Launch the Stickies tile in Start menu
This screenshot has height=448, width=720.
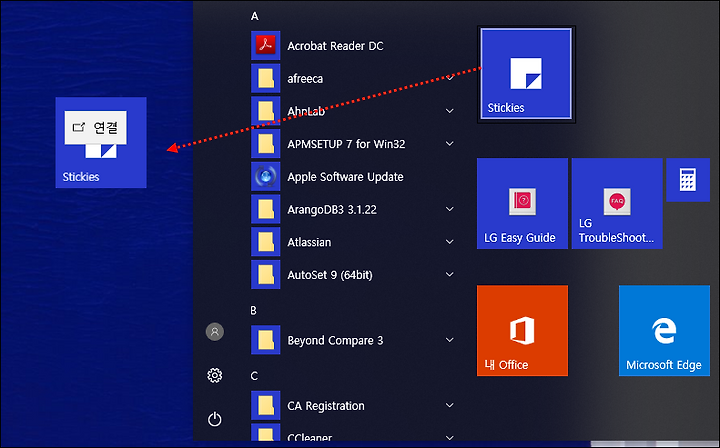tap(526, 74)
